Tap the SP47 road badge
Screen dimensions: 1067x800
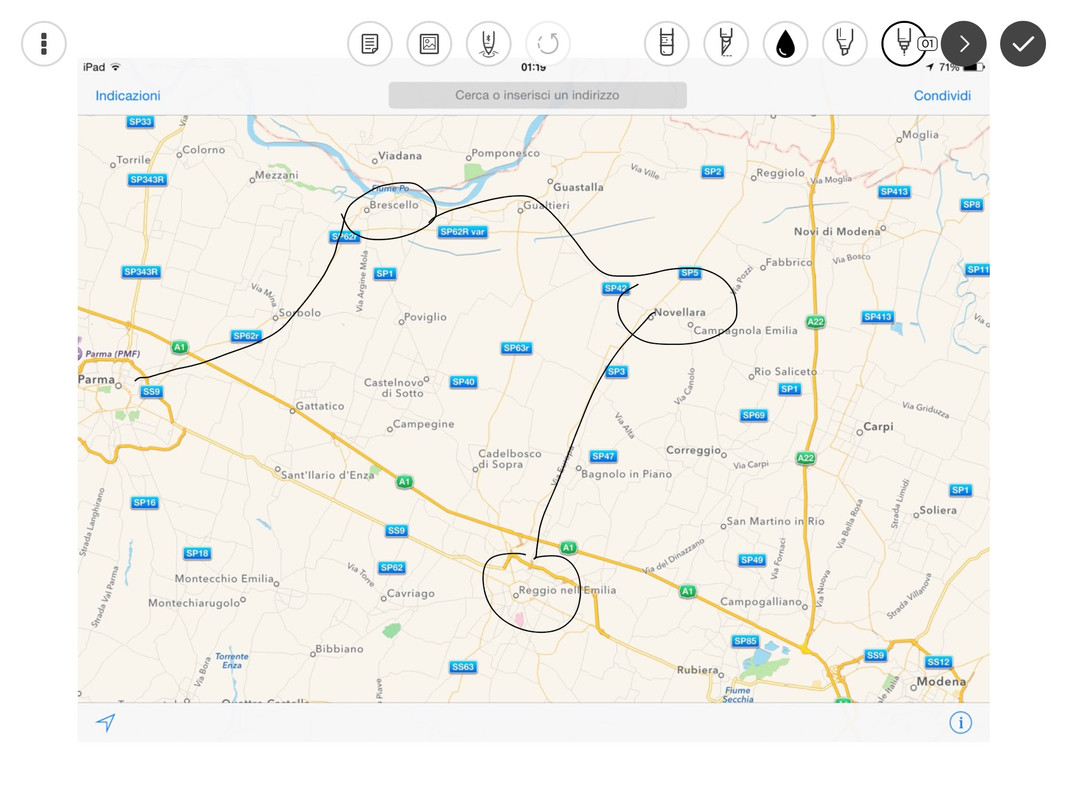pos(603,456)
